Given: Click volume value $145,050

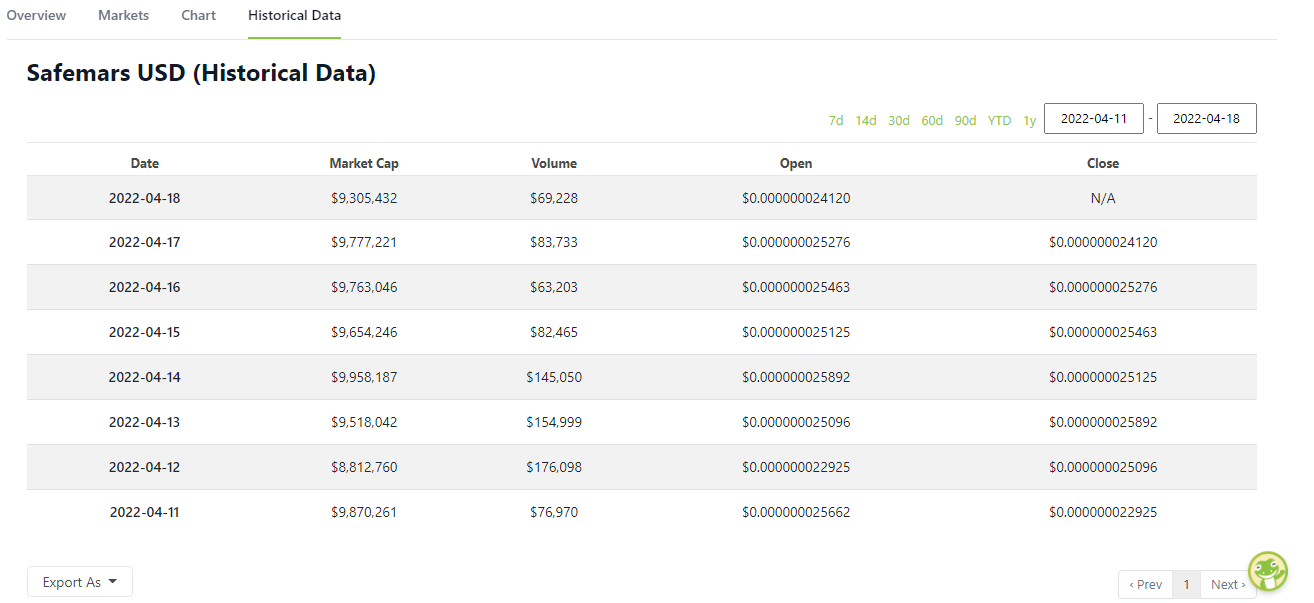Looking at the screenshot, I should [x=554, y=377].
